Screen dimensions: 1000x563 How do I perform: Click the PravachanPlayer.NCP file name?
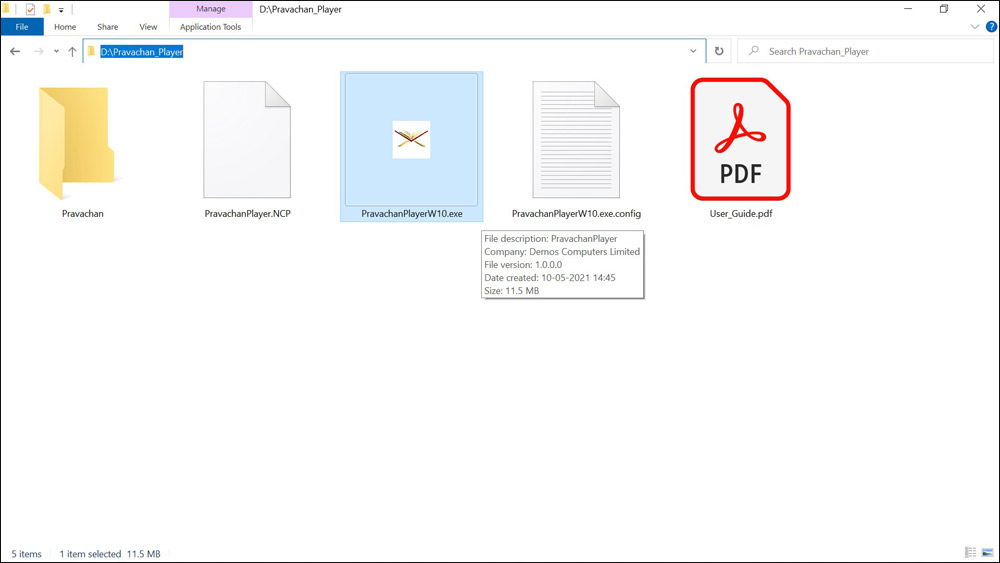pos(247,214)
